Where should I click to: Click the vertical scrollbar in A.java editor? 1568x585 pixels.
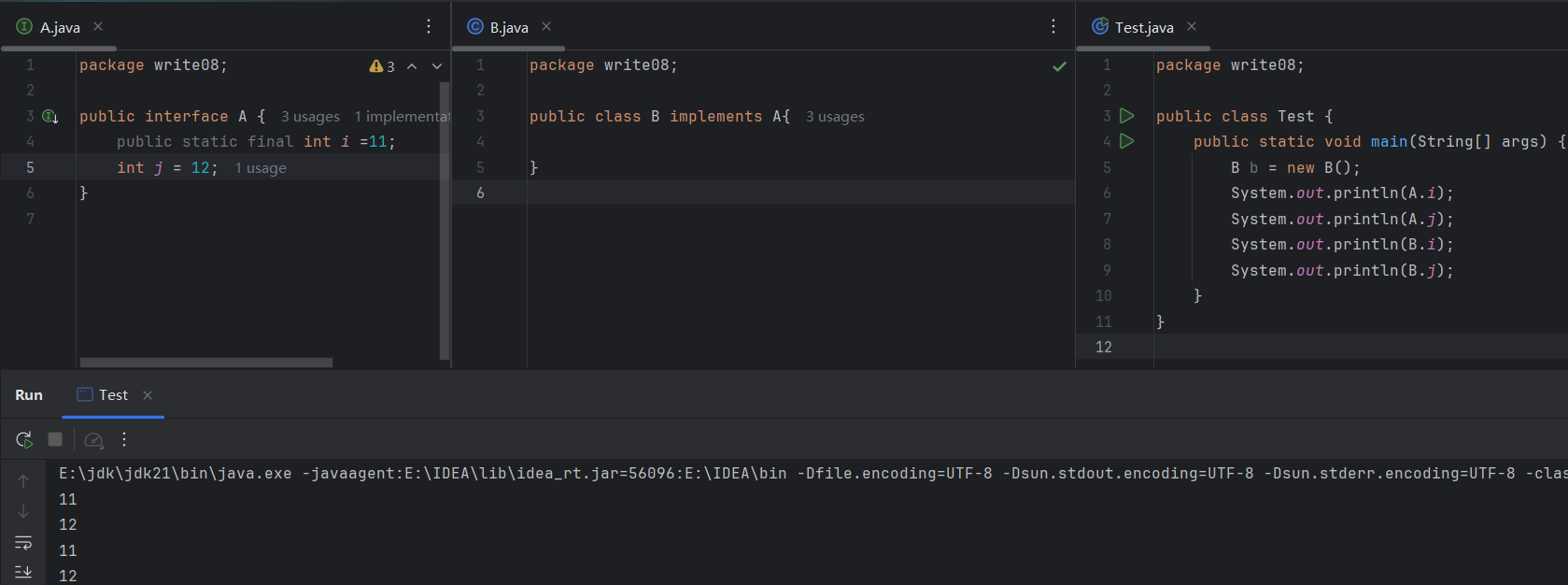point(445,221)
